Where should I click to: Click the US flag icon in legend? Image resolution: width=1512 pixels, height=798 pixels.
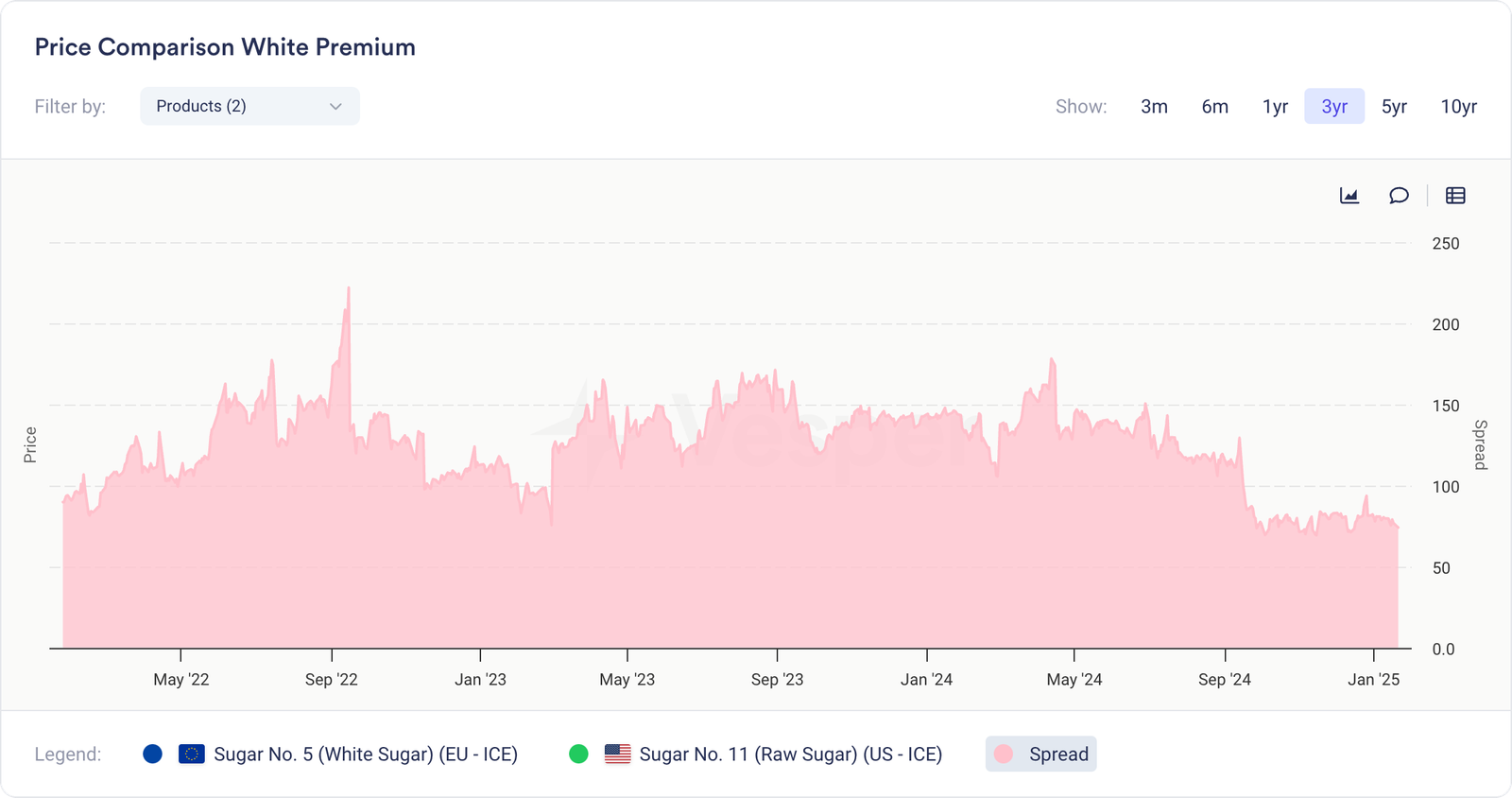click(617, 755)
